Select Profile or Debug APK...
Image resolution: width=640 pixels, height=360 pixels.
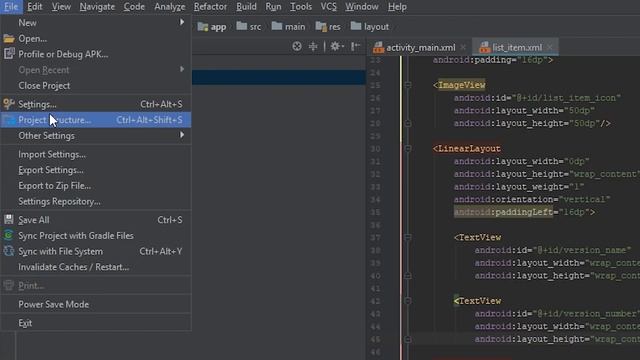coord(96,54)
